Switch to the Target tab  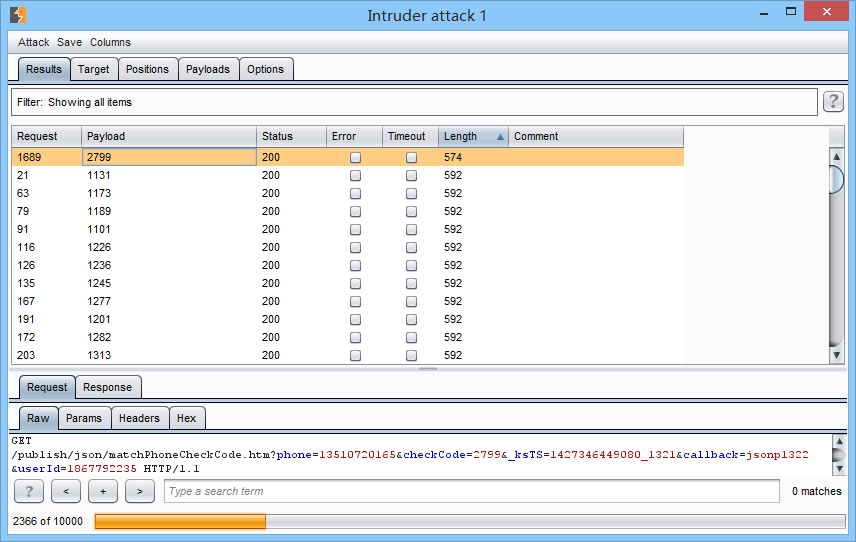[x=93, y=69]
